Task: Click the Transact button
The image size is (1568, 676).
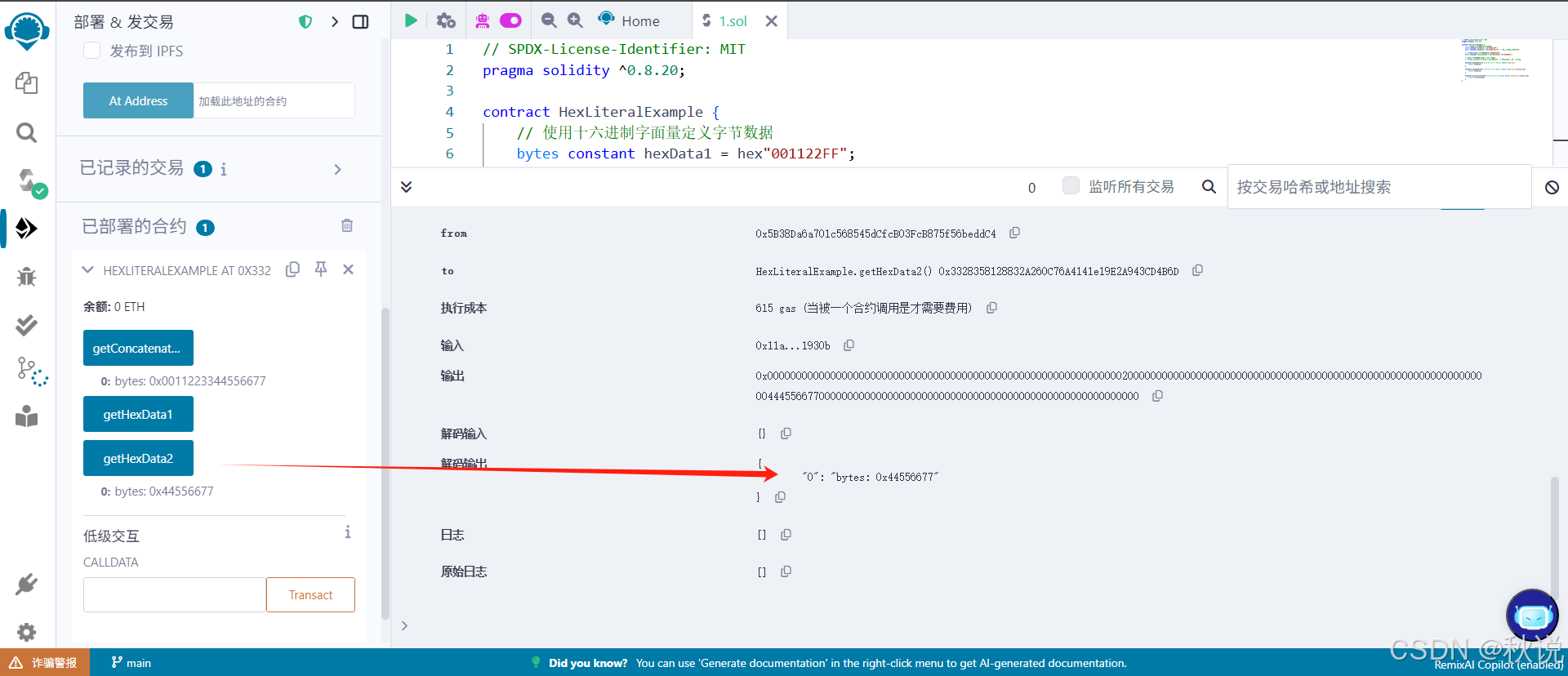Action: pos(310,594)
